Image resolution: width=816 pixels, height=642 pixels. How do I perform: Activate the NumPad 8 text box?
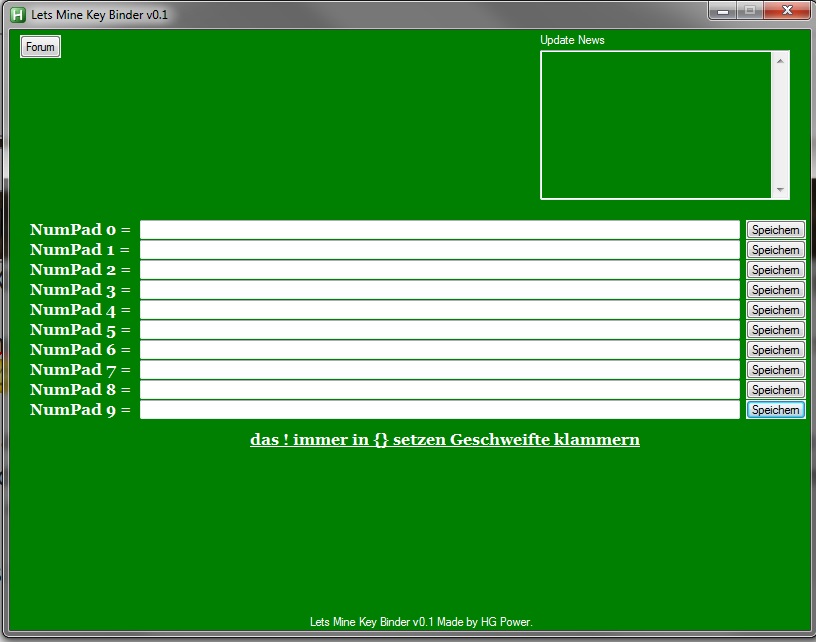click(x=439, y=390)
